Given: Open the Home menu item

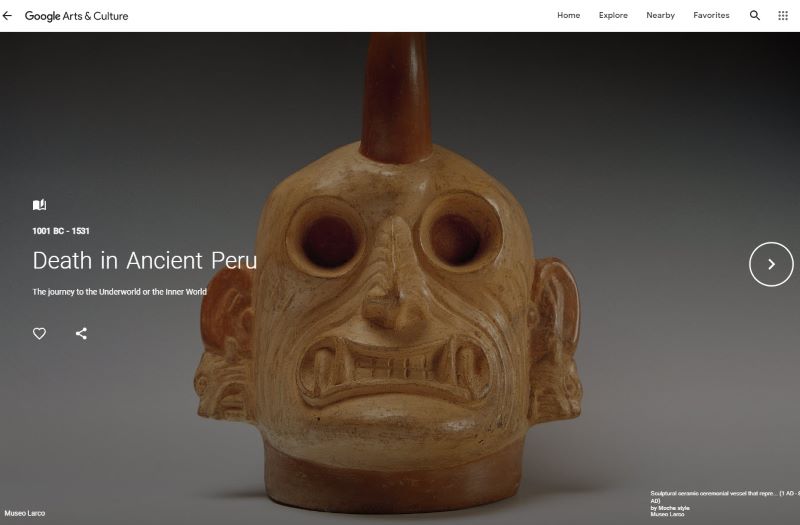Looking at the screenshot, I should point(568,15).
